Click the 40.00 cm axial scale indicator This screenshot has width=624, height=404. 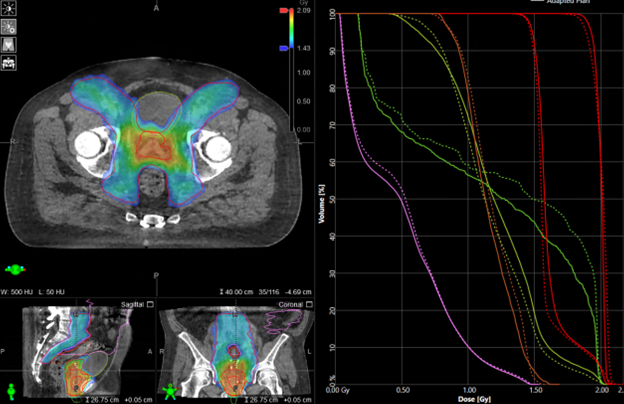[x=236, y=292]
